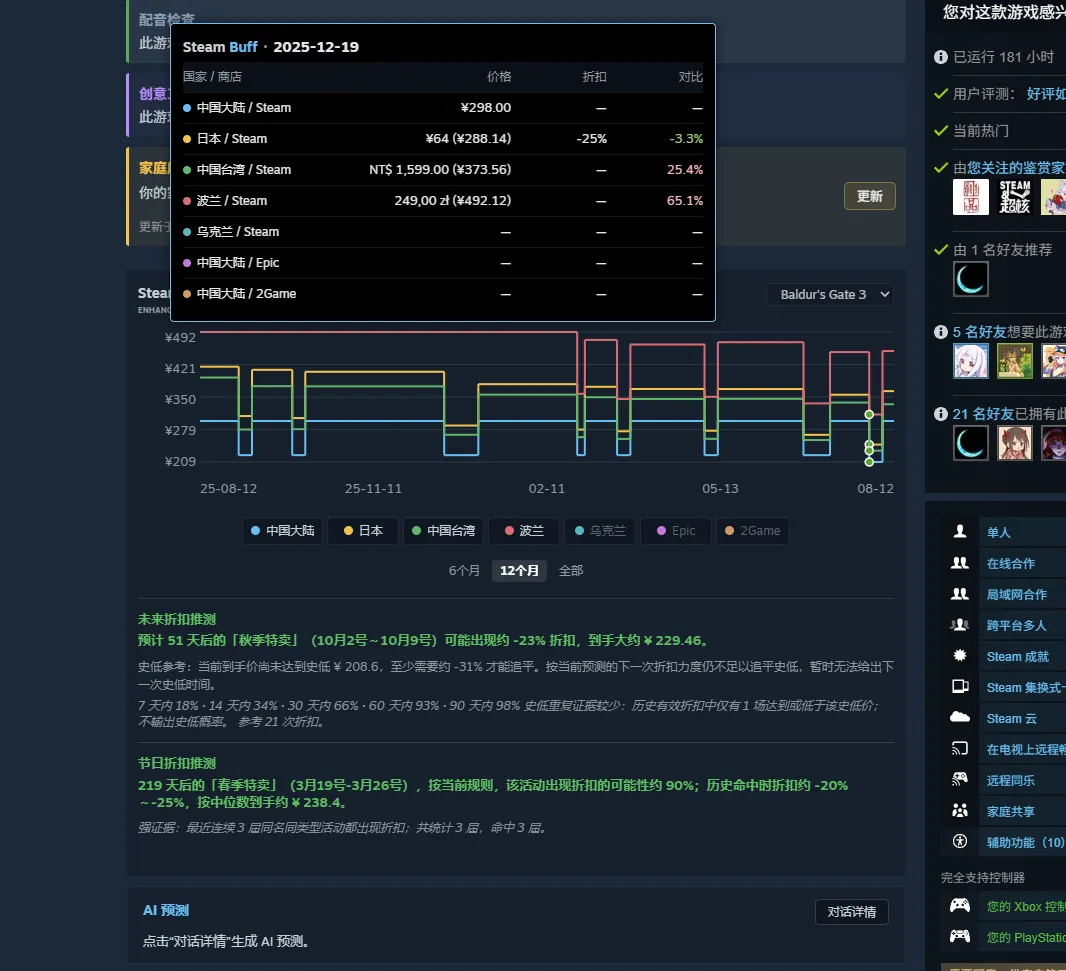Click the PlayStation controller gamepad icon
Viewport: 1066px width, 971px height.
click(x=959, y=936)
